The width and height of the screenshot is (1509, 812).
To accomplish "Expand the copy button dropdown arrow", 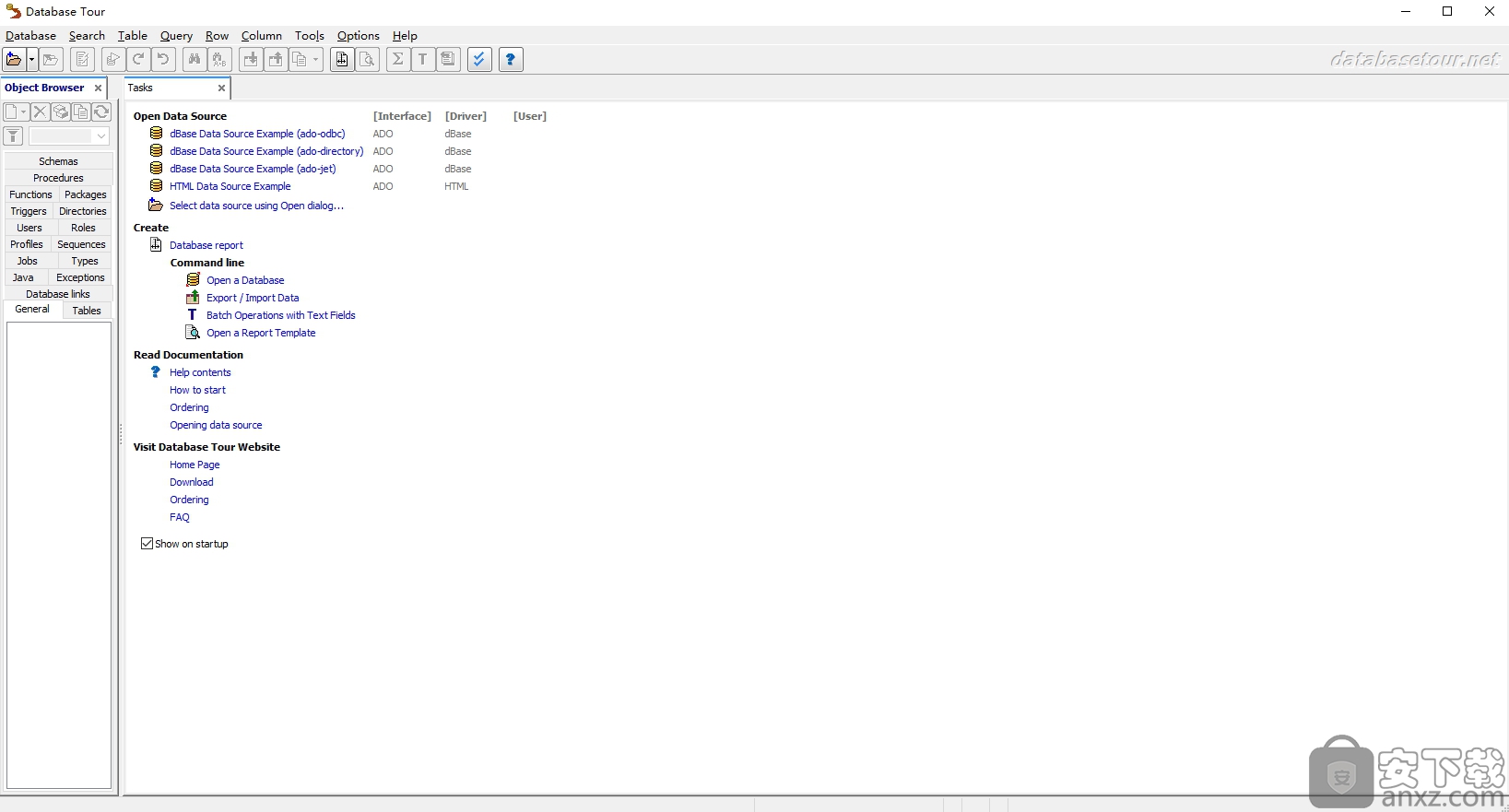I will pyautogui.click(x=316, y=60).
